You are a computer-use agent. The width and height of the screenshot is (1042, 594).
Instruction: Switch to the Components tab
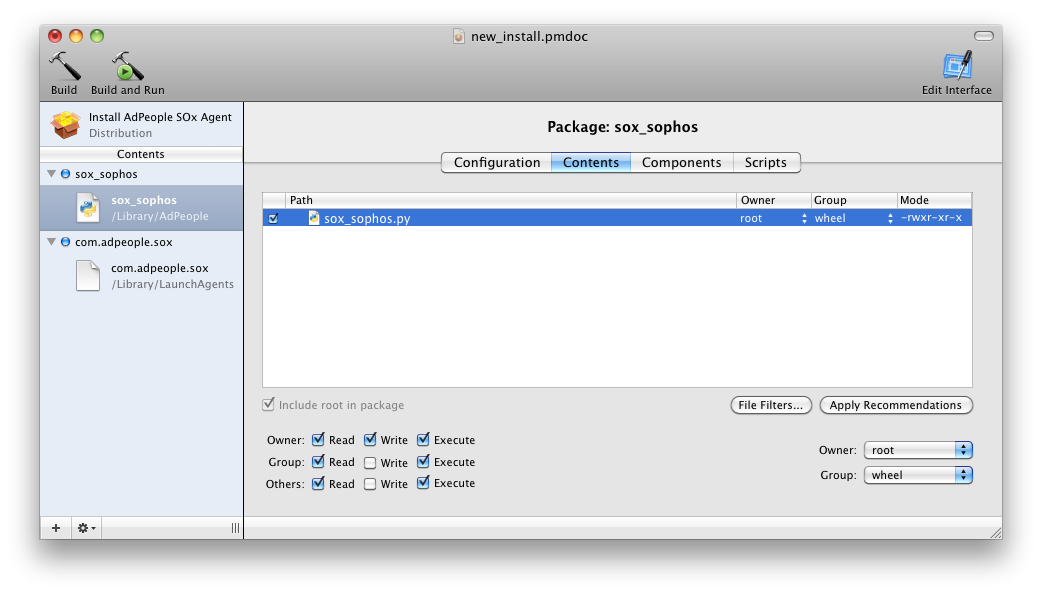681,162
